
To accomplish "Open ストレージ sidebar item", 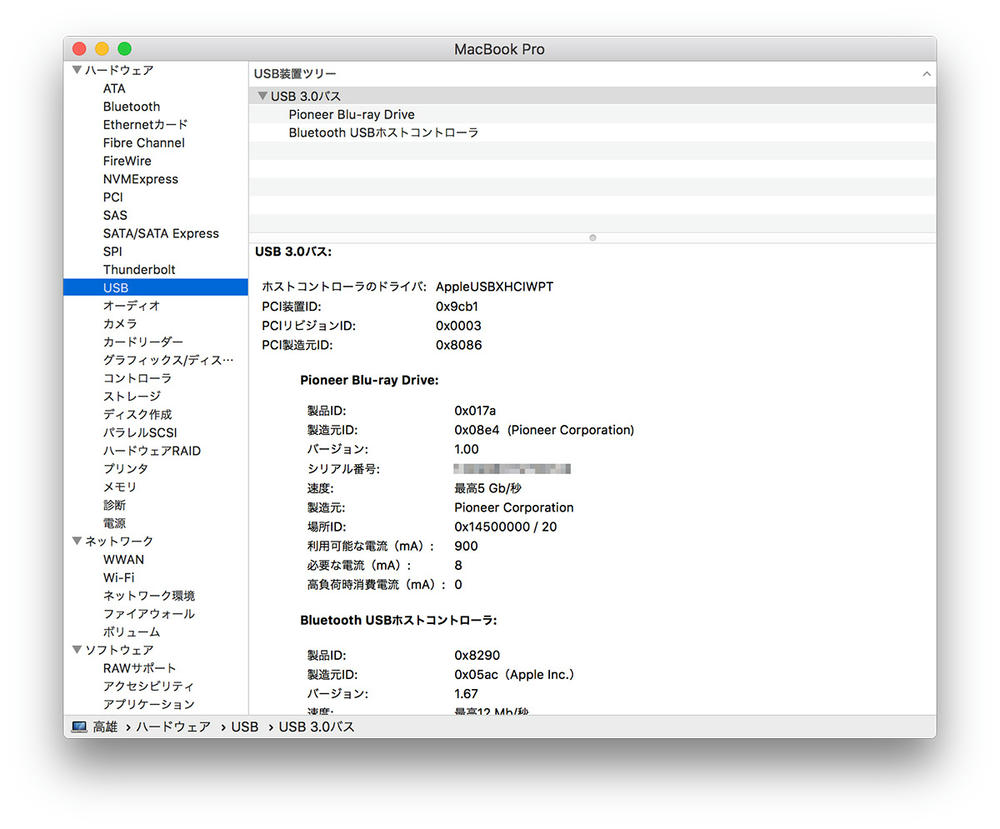I will 132,396.
